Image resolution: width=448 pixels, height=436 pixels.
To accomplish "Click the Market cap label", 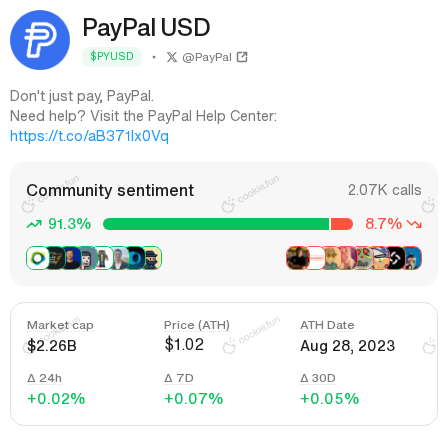I will 60,325.
